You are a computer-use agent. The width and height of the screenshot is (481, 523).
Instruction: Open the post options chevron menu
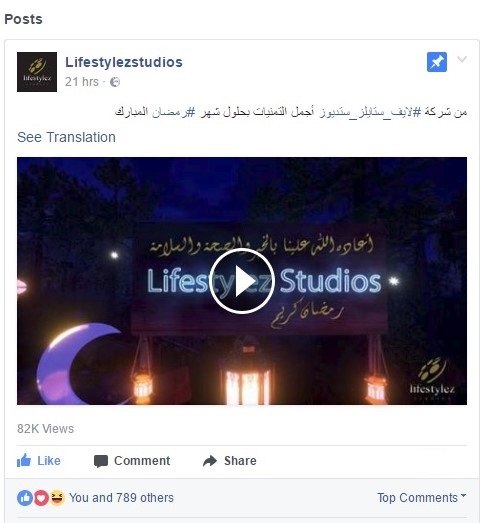[462, 59]
